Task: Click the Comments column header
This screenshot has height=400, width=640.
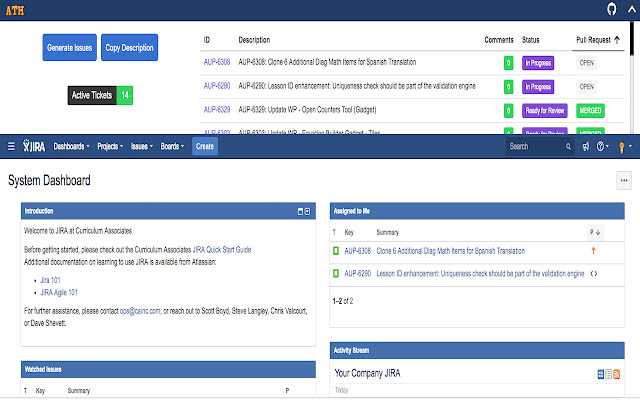Action: click(x=498, y=40)
